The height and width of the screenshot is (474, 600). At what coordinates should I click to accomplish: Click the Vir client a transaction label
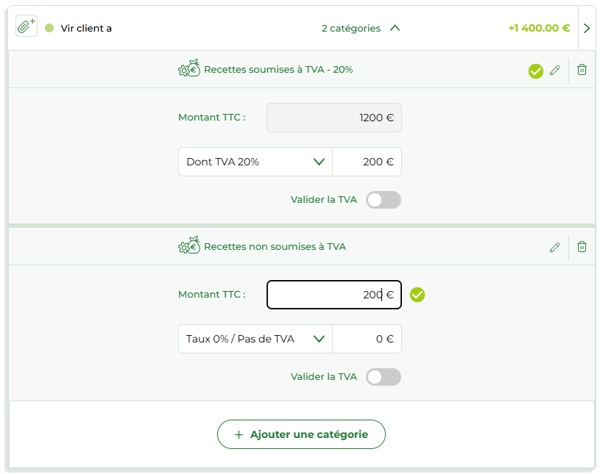point(86,28)
